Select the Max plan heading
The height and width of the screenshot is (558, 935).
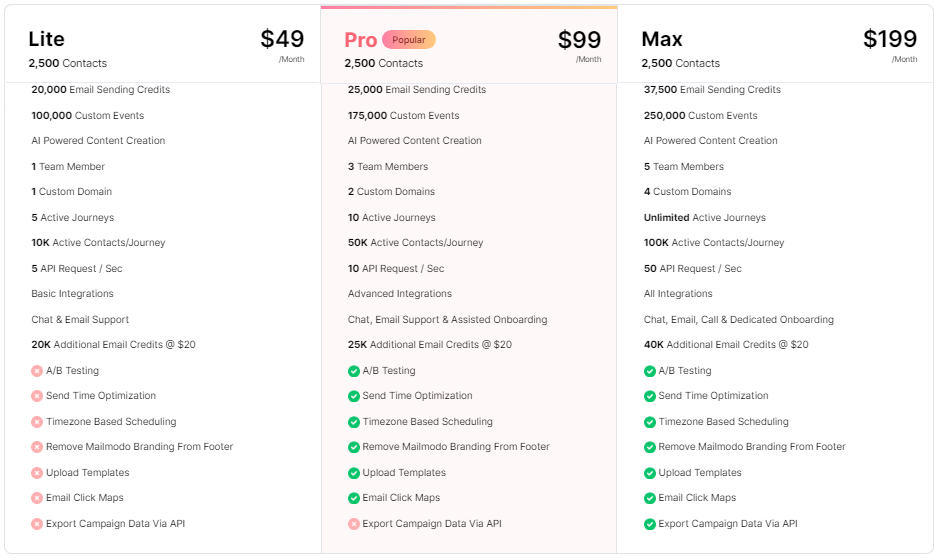[662, 39]
